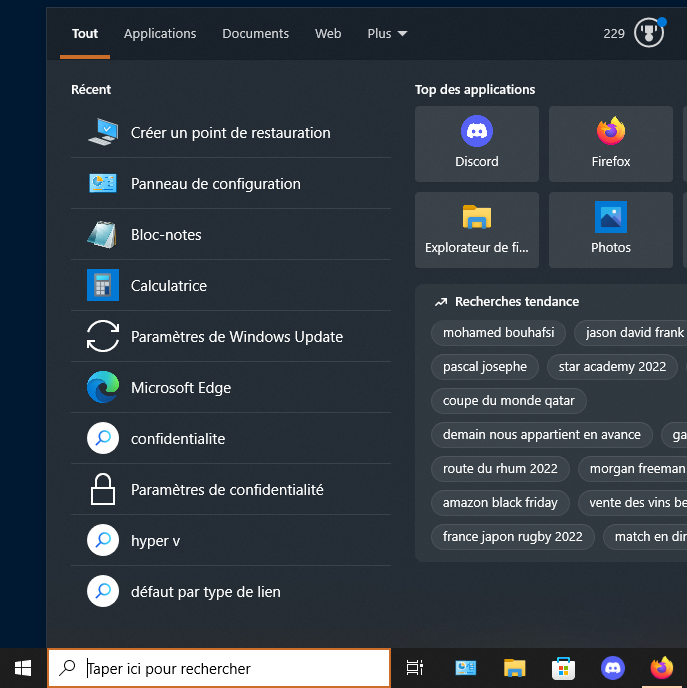
Task: Open Discord from the taskbar
Action: point(612,668)
